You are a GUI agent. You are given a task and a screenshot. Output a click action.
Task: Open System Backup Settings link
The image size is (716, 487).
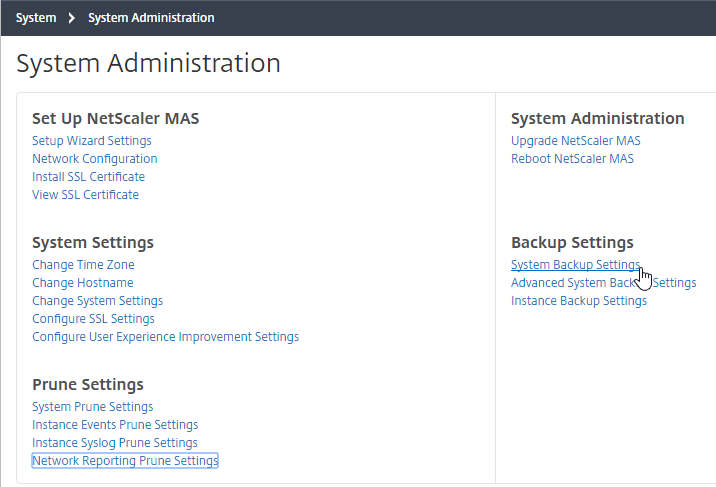[576, 265]
